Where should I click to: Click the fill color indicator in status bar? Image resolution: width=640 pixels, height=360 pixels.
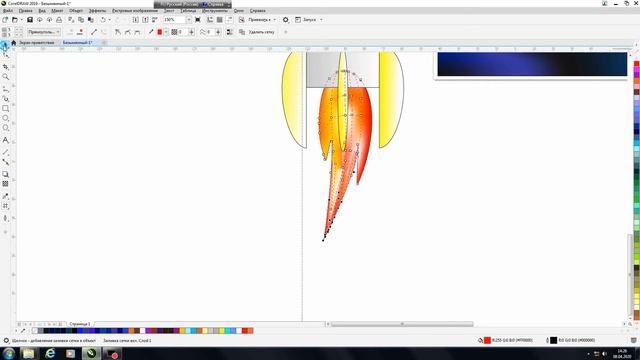(x=487, y=340)
